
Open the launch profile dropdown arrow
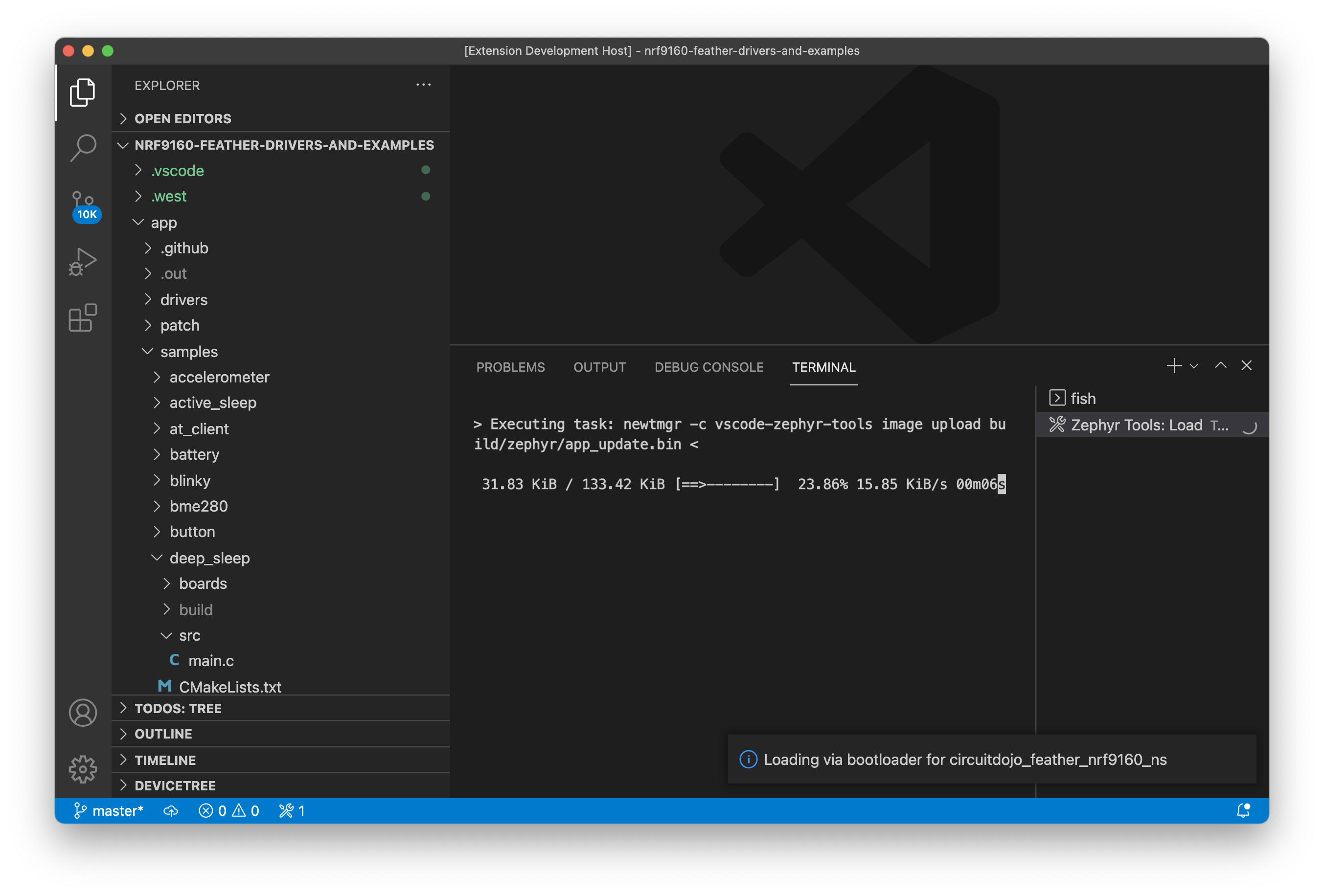(1194, 366)
